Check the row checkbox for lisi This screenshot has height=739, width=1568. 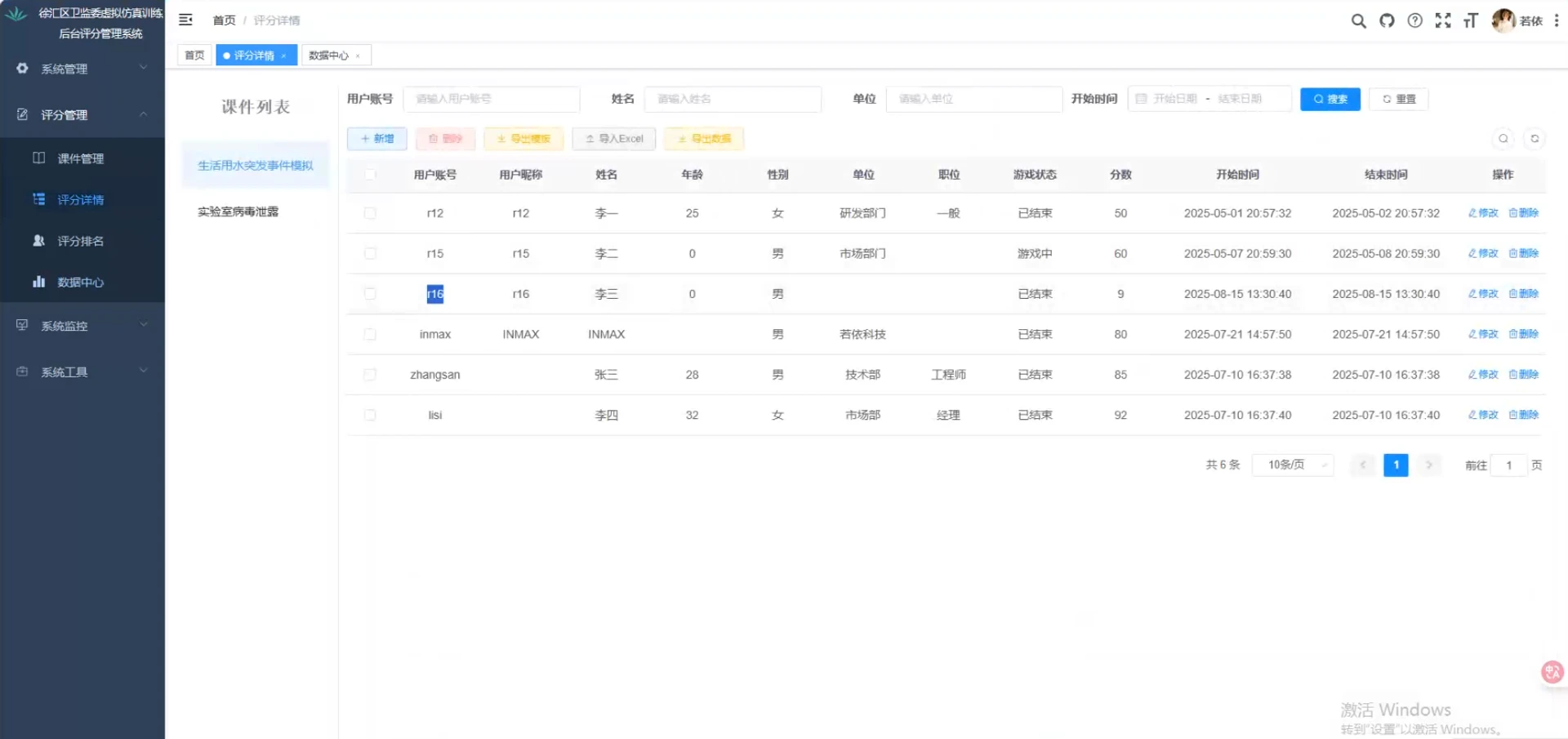[370, 415]
